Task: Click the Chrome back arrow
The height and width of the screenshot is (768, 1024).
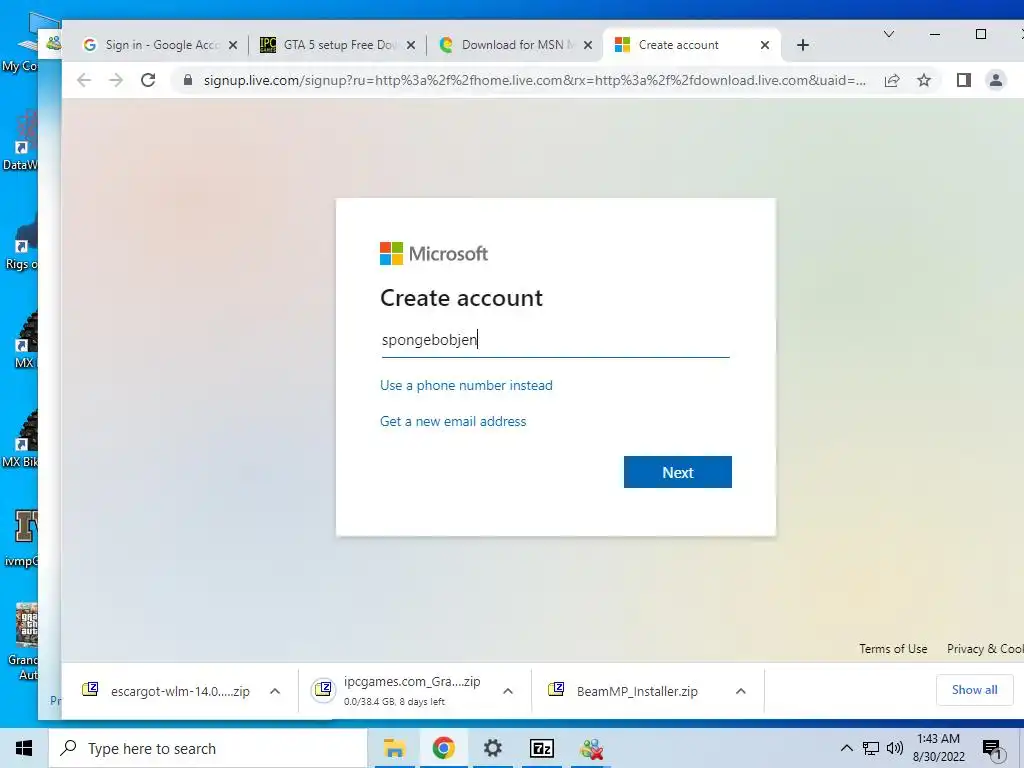Action: (84, 80)
